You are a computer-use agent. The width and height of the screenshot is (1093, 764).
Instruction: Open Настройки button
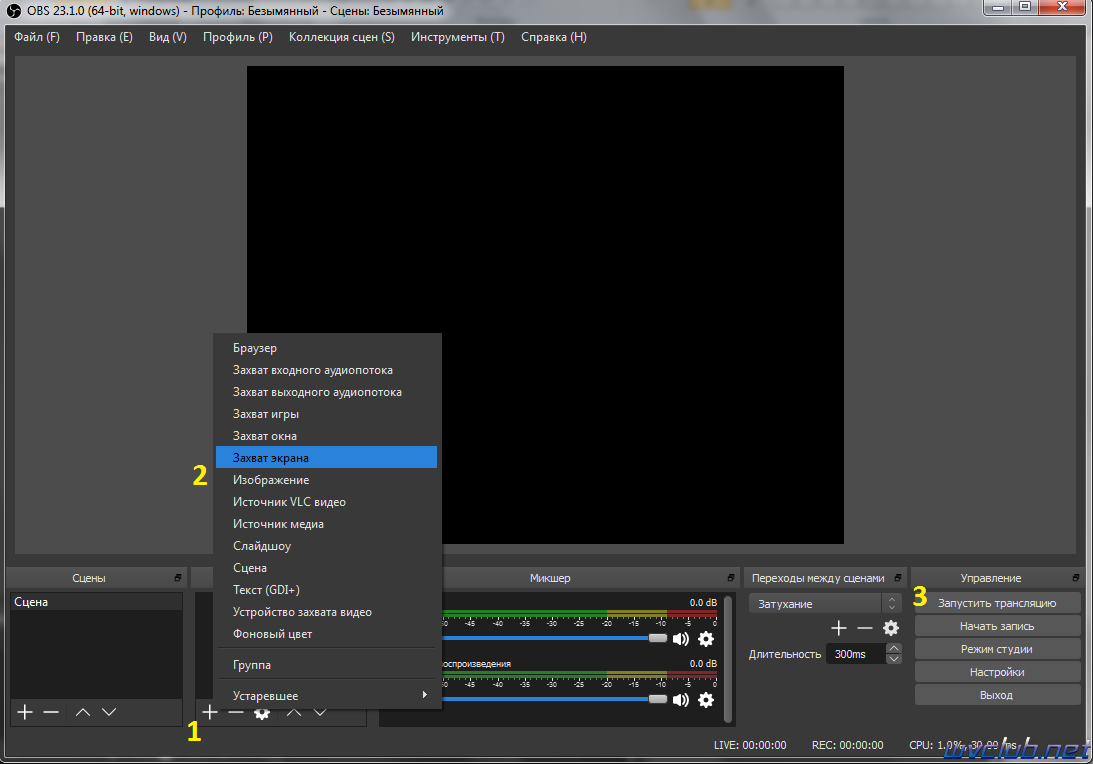998,672
